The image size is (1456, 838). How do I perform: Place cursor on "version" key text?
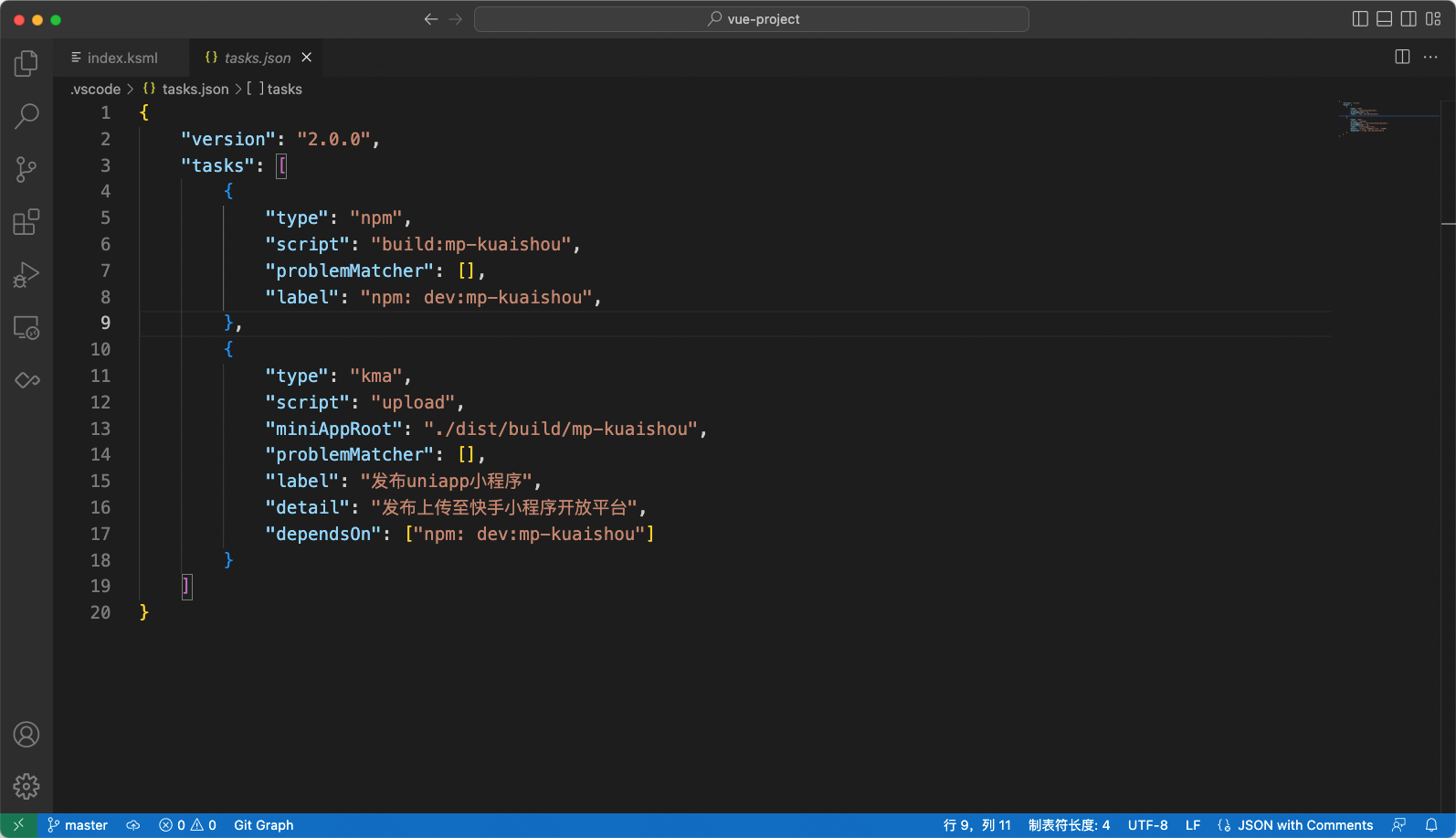228,139
